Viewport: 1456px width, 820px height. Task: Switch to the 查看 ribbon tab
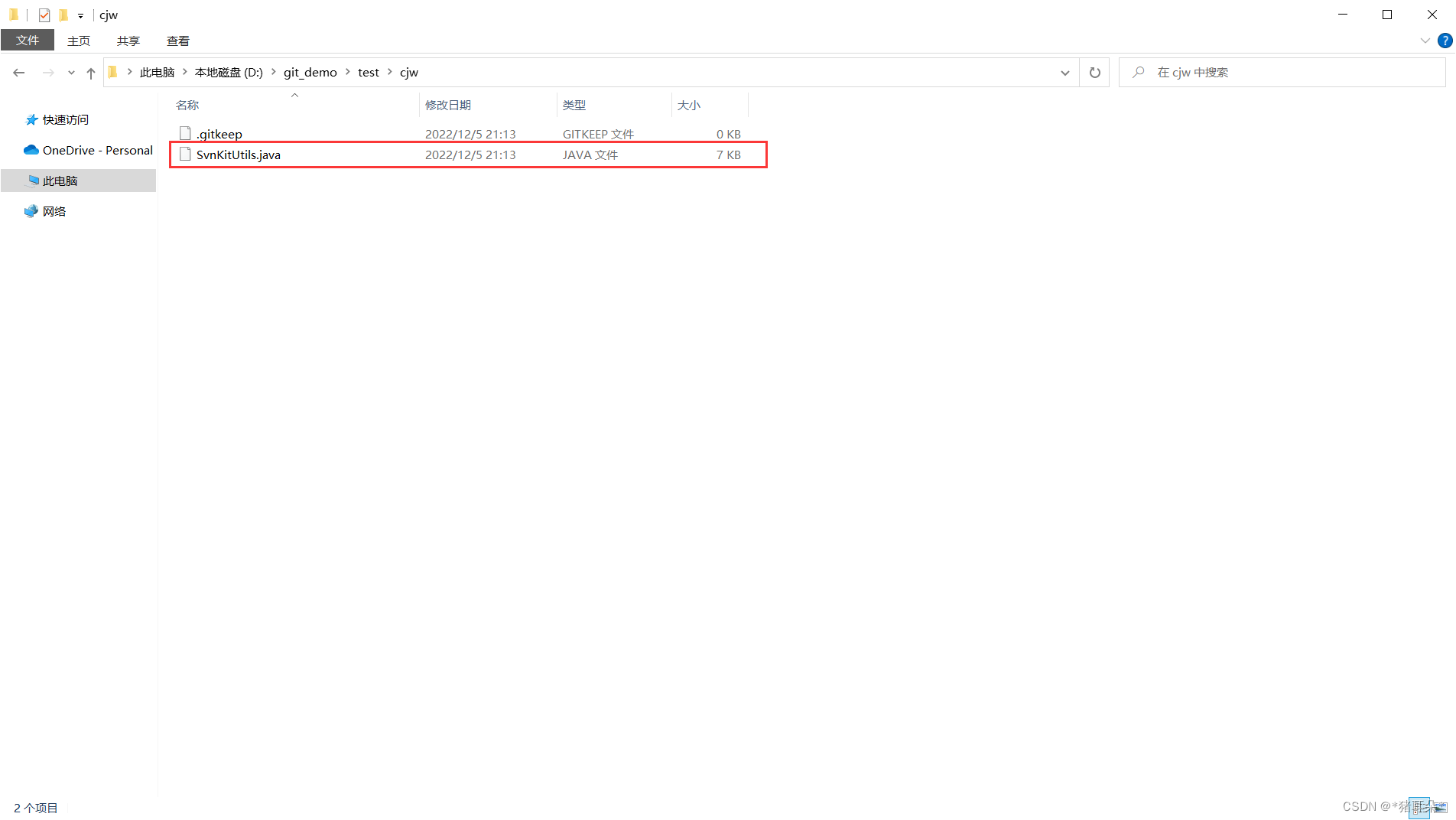(x=177, y=41)
